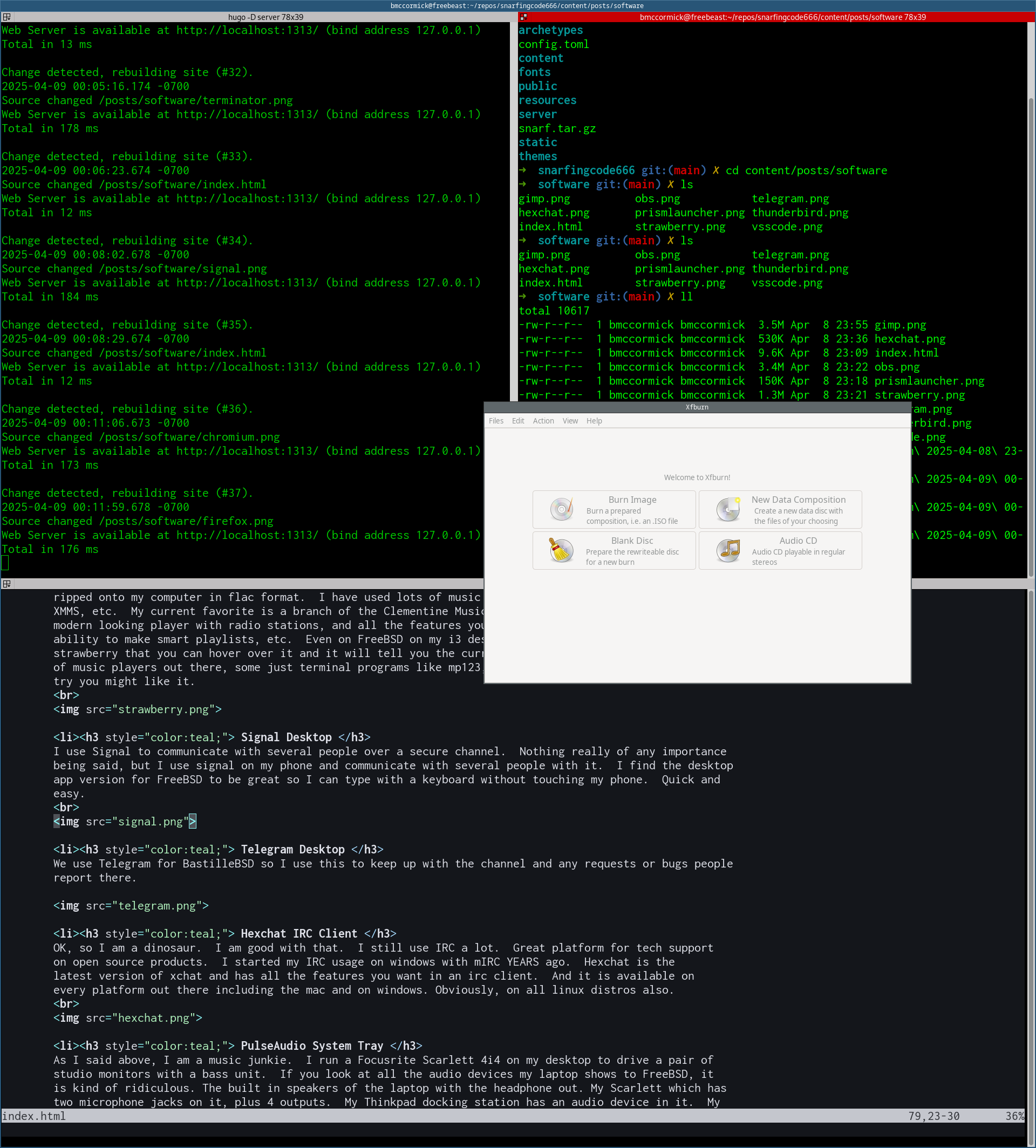The height and width of the screenshot is (1148, 1036).
Task: Open the Edit menu in Xfburn
Action: tap(518, 421)
